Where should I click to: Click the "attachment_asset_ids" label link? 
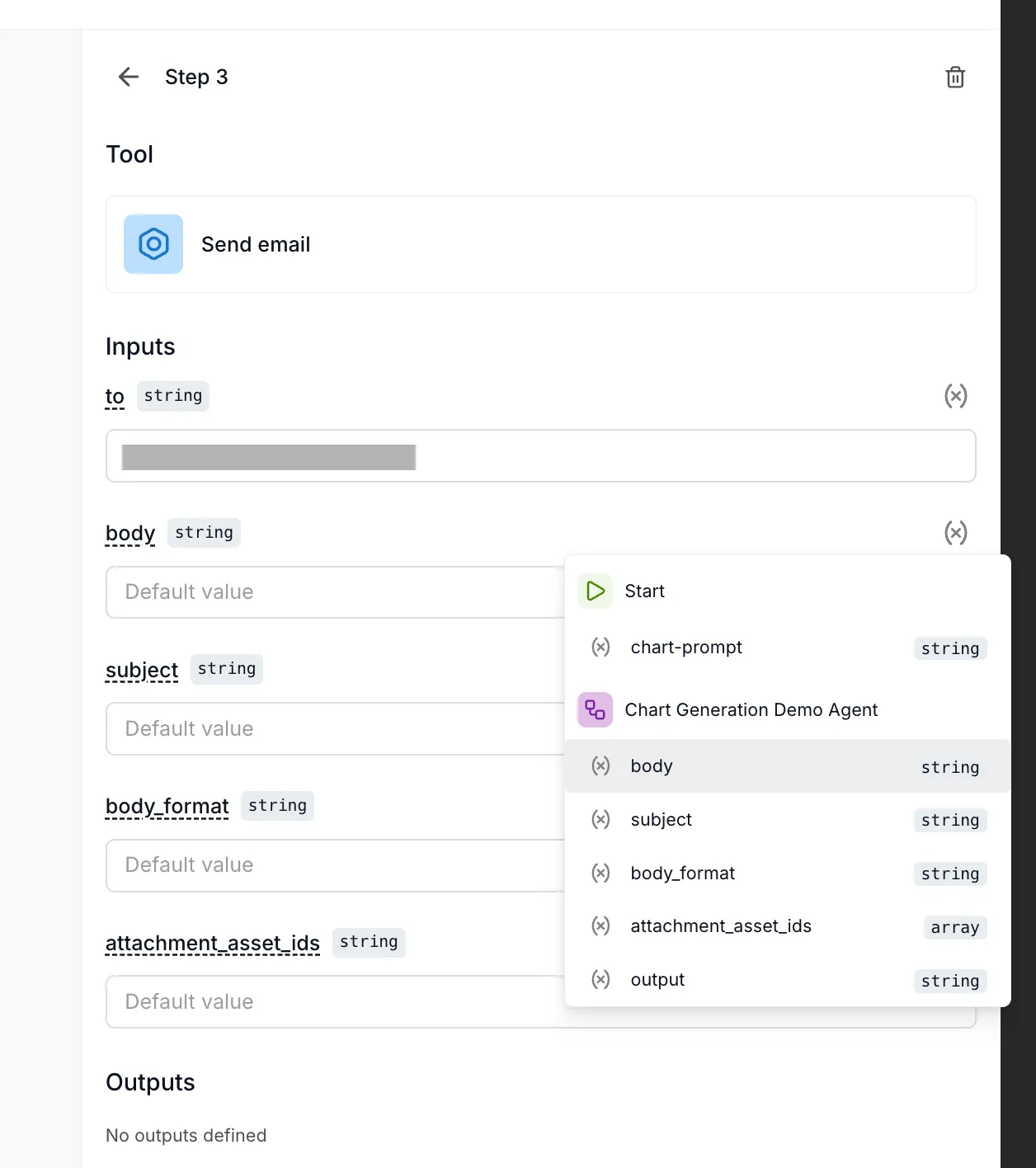click(212, 942)
